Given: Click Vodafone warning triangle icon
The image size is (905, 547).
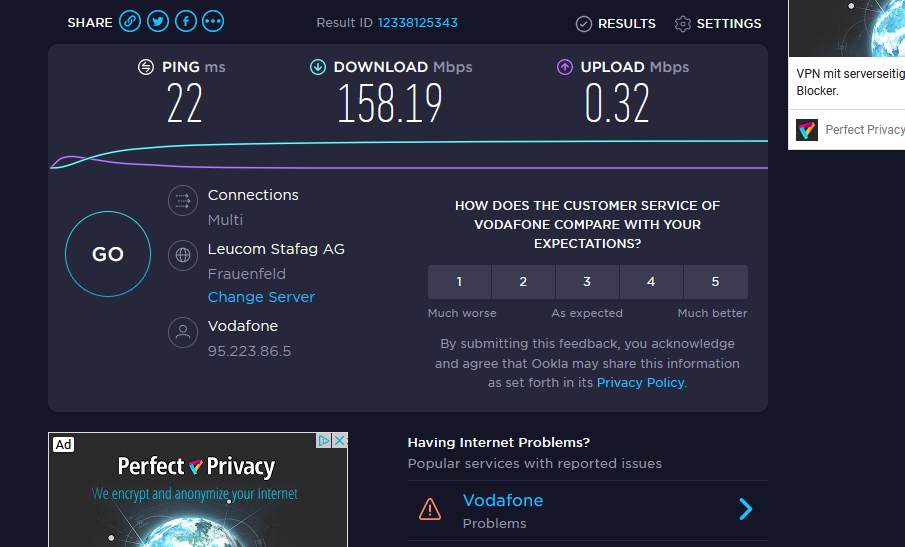Looking at the screenshot, I should click(x=430, y=509).
